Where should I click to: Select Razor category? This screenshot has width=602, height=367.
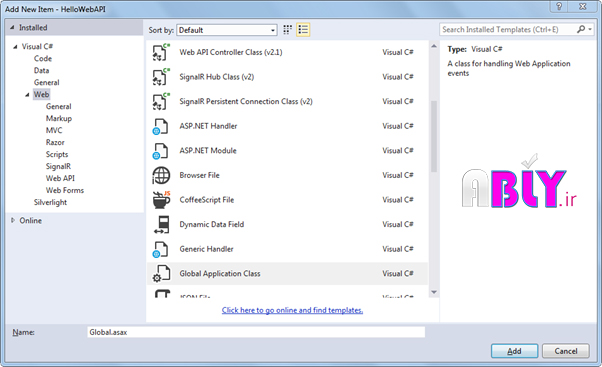55,142
